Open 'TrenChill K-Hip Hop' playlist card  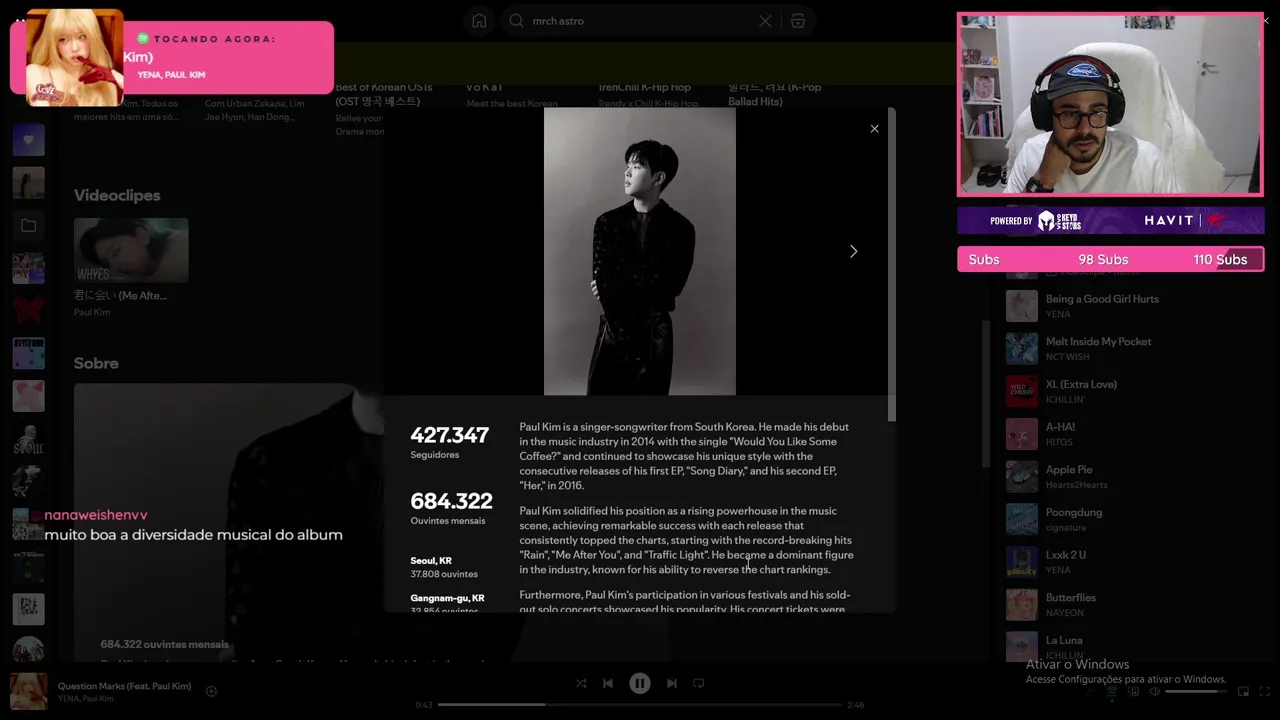pos(644,88)
